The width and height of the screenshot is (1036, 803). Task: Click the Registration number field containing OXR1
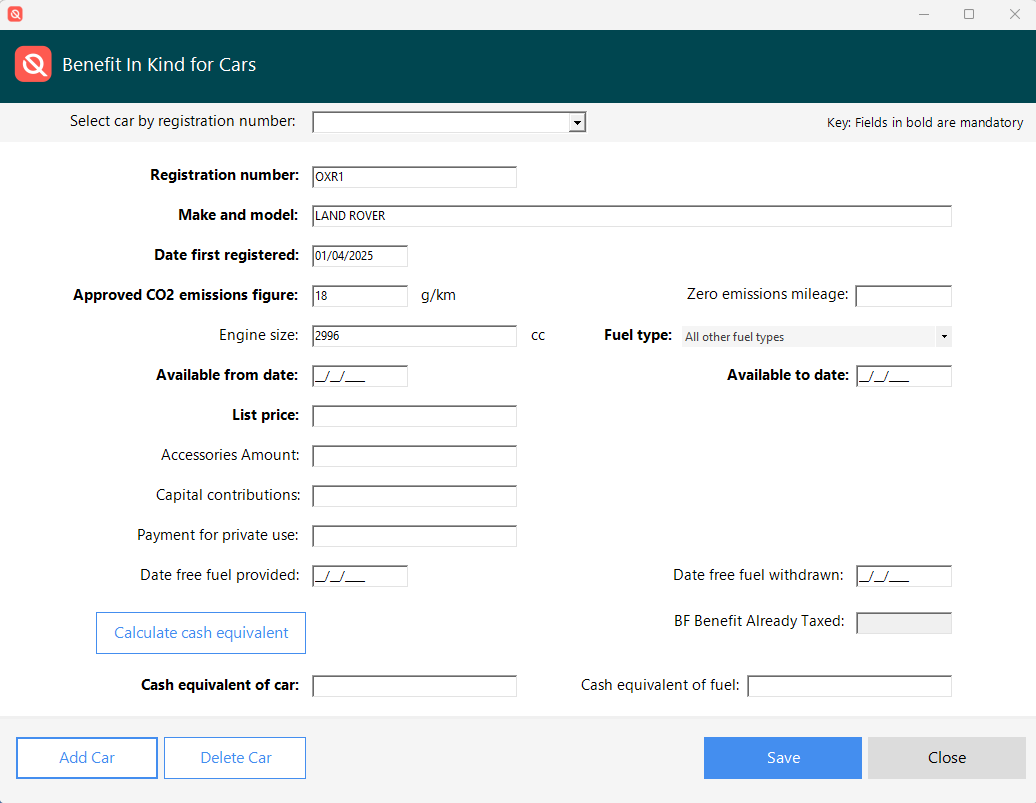[x=414, y=177]
